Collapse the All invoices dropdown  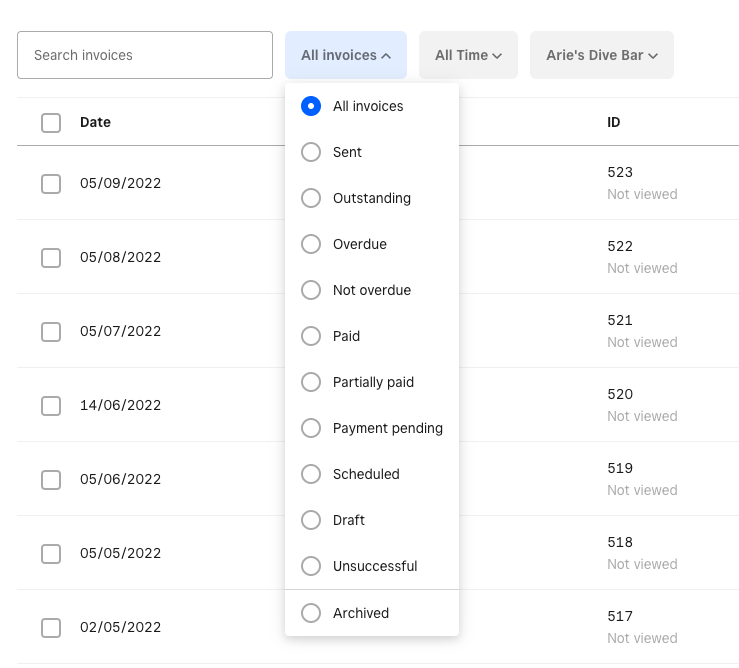(345, 55)
